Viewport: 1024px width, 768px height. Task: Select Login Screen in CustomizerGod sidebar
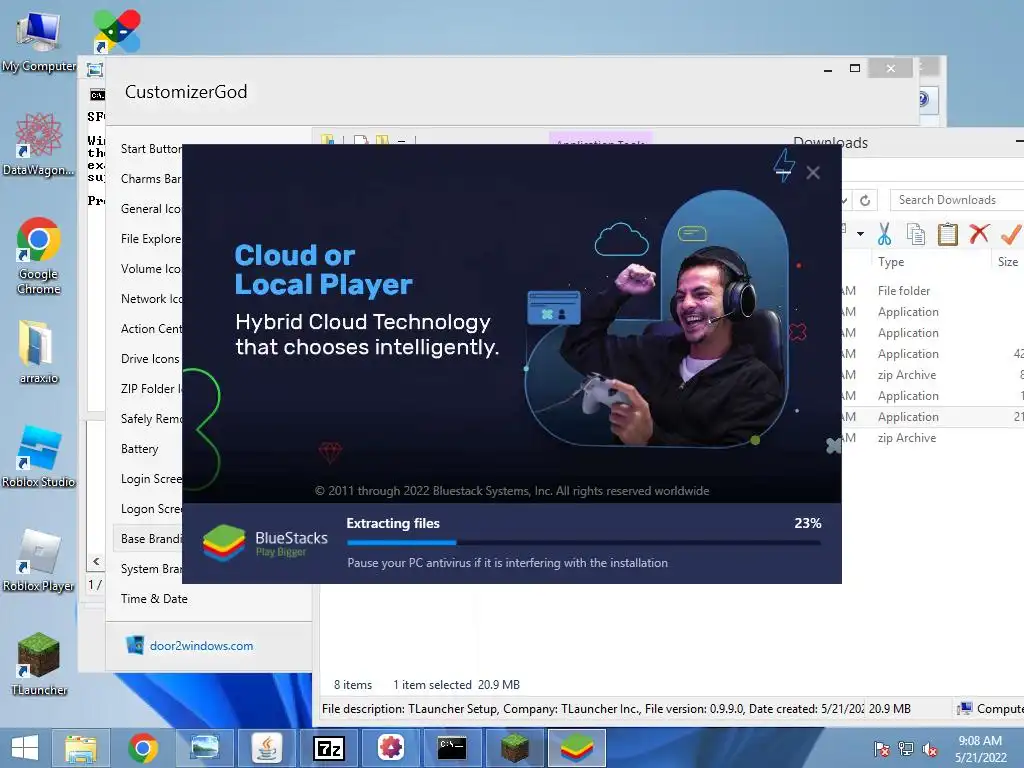[151, 479]
